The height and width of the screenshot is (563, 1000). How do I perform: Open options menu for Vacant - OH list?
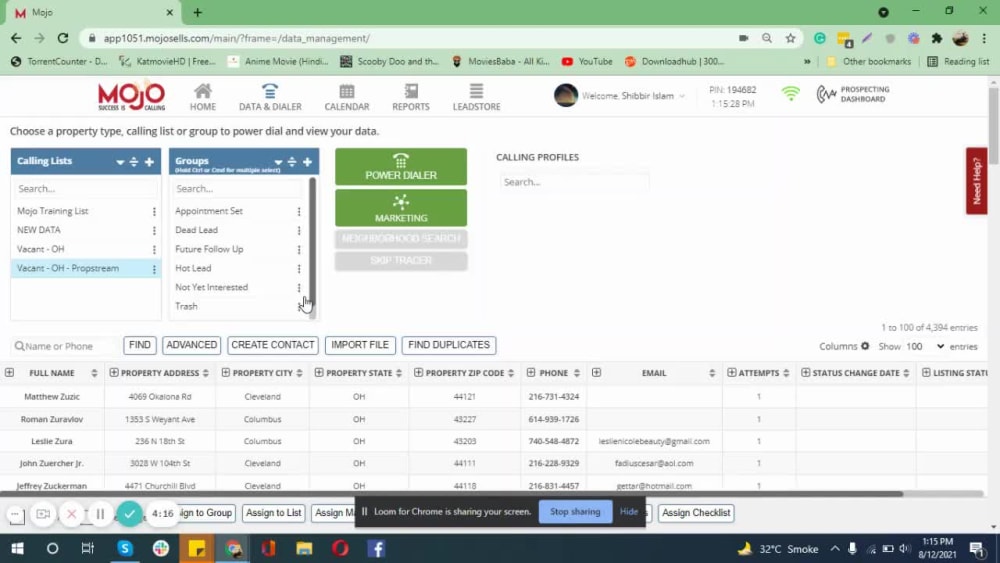coord(154,250)
